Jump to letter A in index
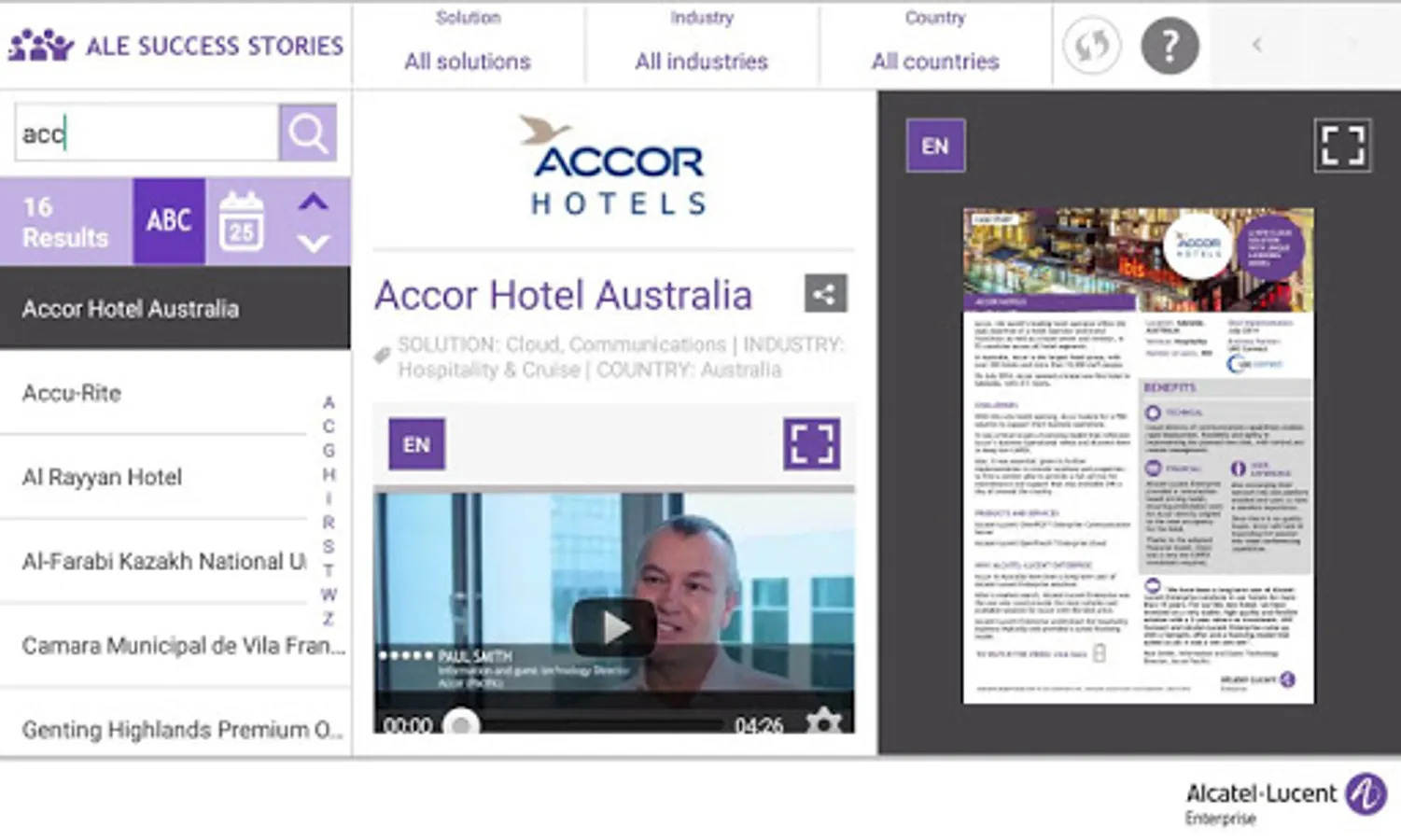 pos(329,402)
